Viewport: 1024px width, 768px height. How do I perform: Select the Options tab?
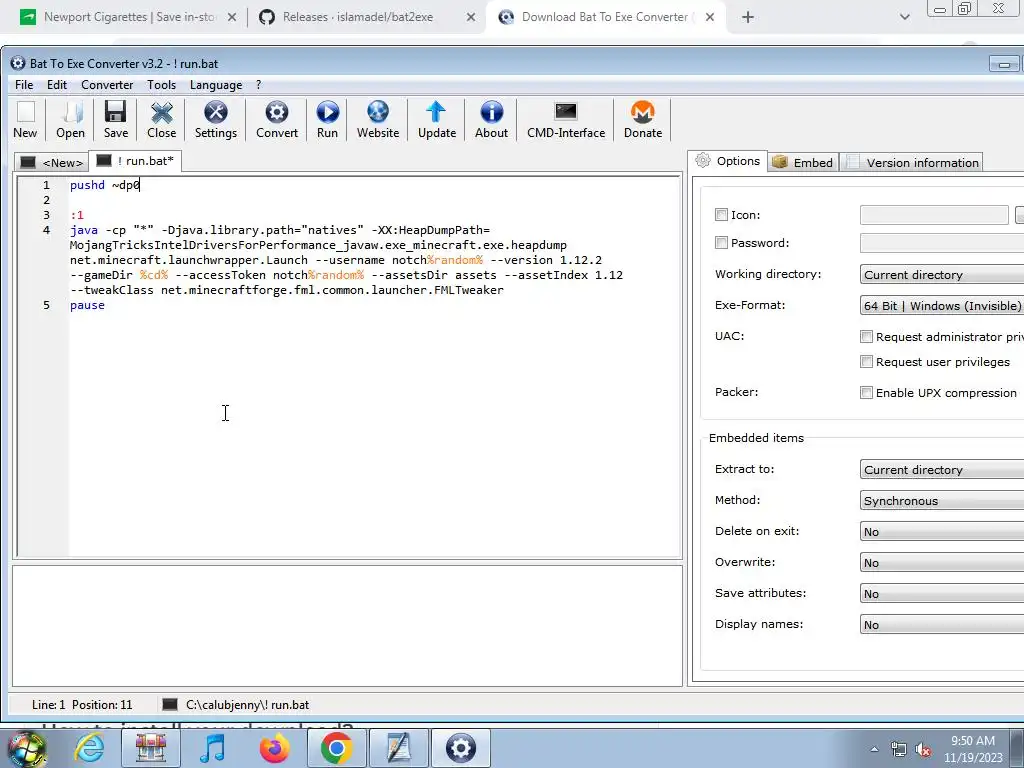pyautogui.click(x=728, y=161)
